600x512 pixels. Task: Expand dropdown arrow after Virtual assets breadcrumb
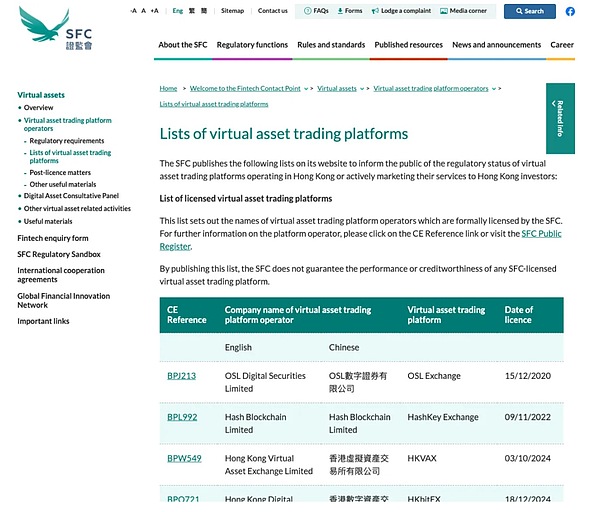(362, 89)
